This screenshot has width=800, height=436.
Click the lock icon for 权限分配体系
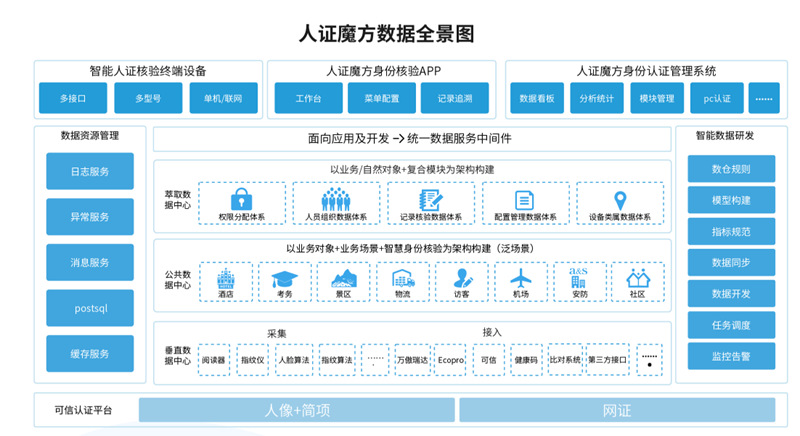click(x=241, y=199)
